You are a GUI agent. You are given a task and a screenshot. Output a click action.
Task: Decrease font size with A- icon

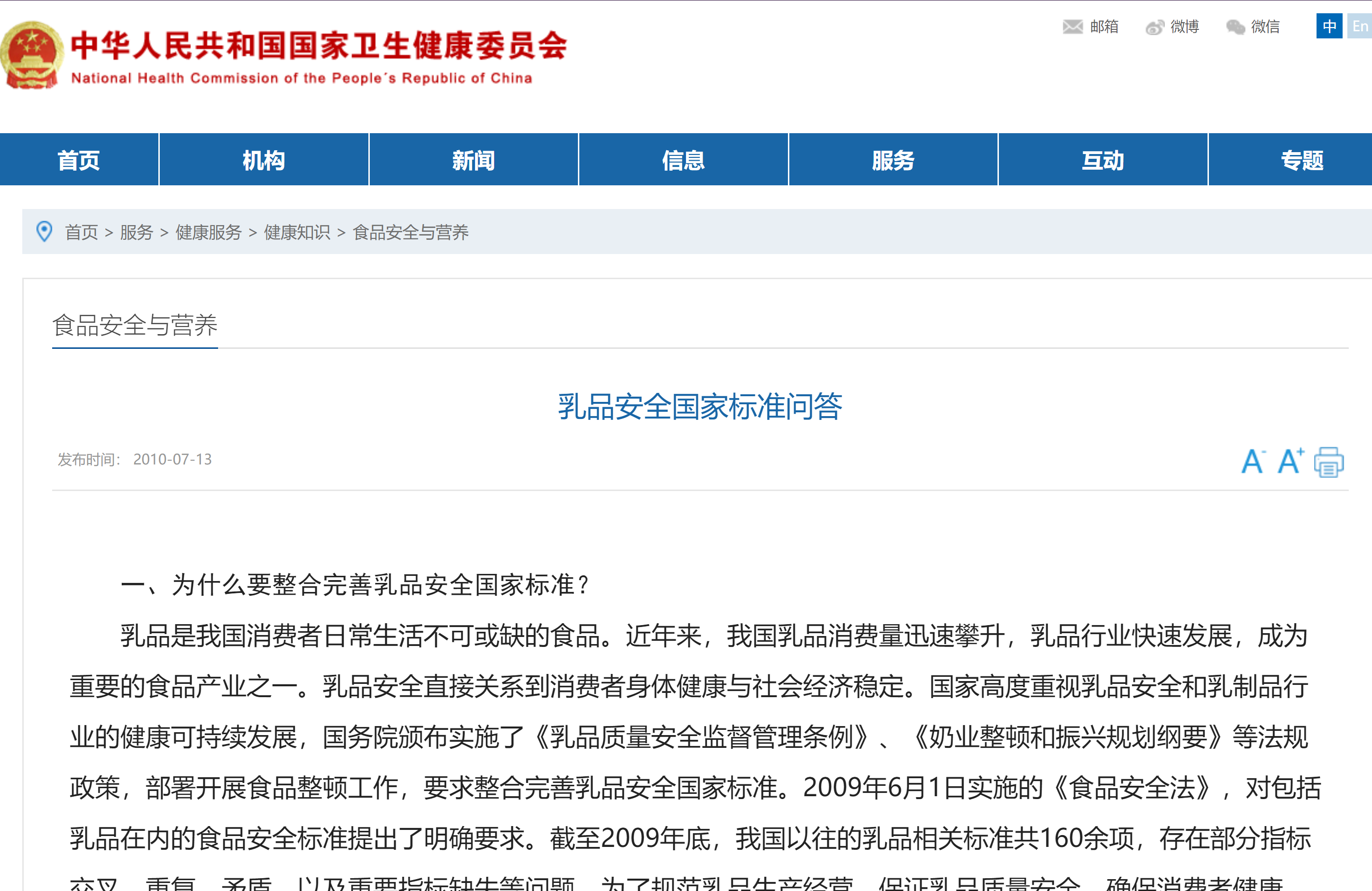coord(1253,461)
